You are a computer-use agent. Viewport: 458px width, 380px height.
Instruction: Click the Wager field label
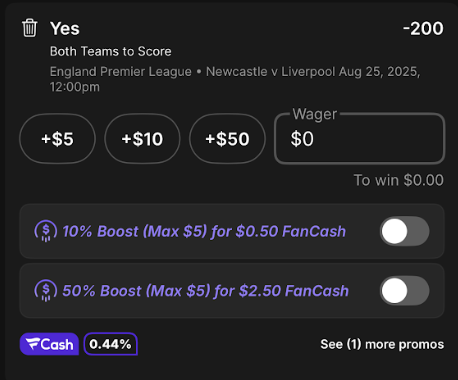click(x=315, y=114)
